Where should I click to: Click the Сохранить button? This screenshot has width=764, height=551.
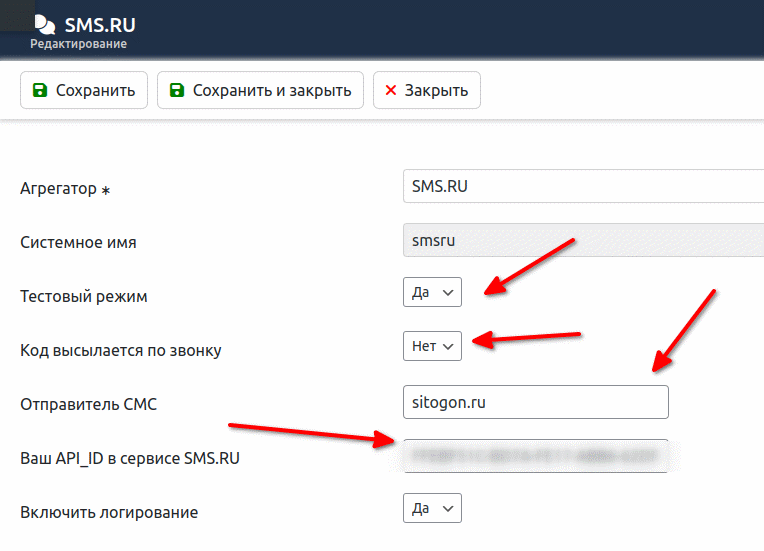(84, 90)
